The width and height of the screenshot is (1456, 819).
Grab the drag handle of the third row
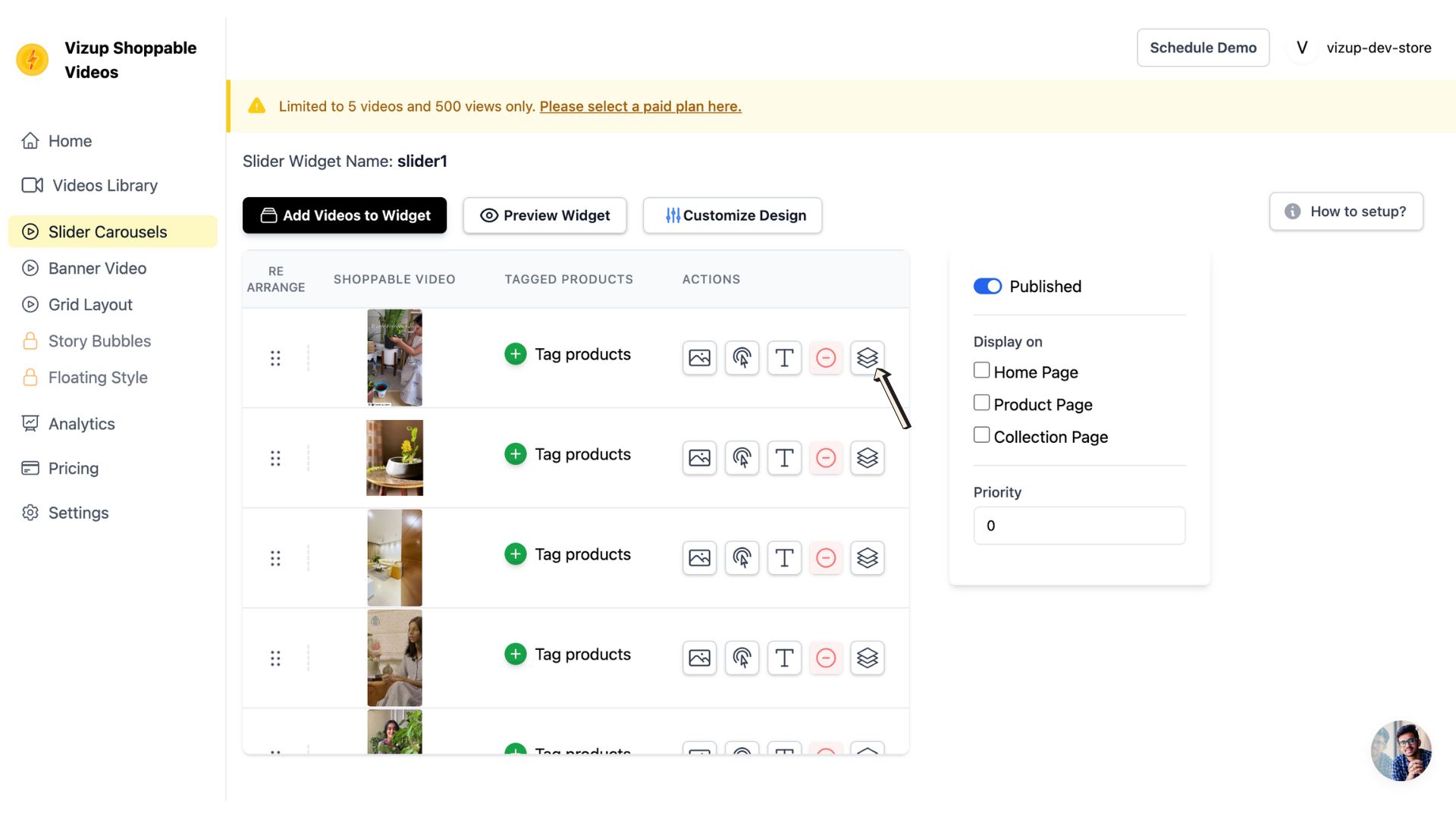click(x=275, y=558)
